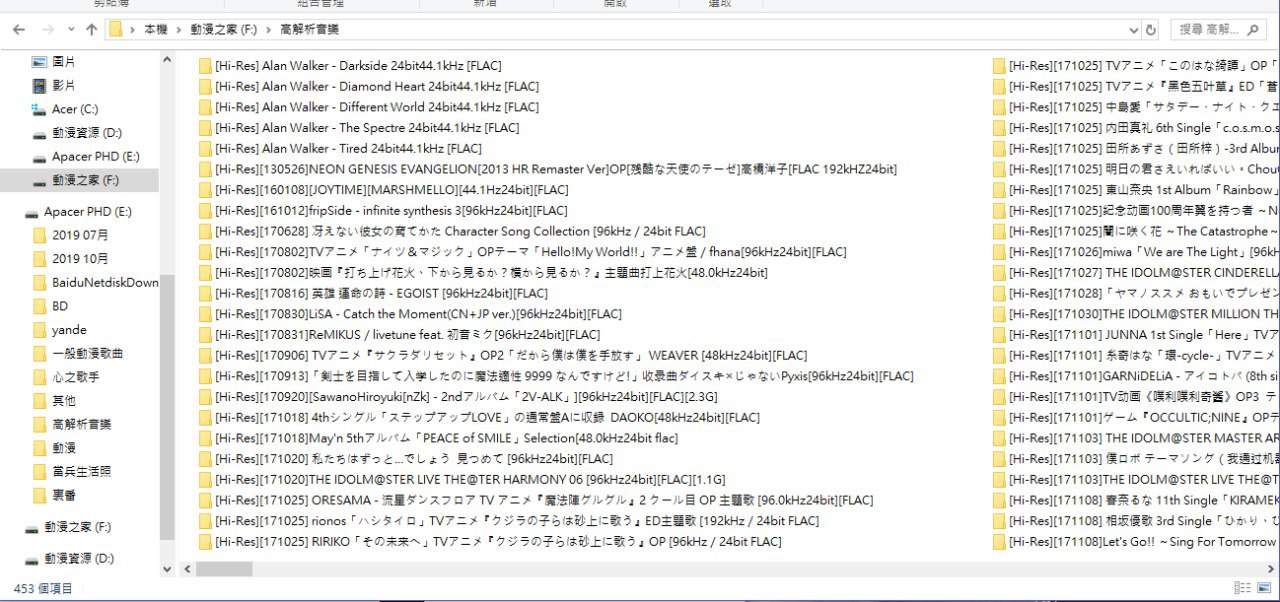Click folder icon of NEON GENESIS EVANGELION folder
1280x602 pixels.
pos(205,169)
